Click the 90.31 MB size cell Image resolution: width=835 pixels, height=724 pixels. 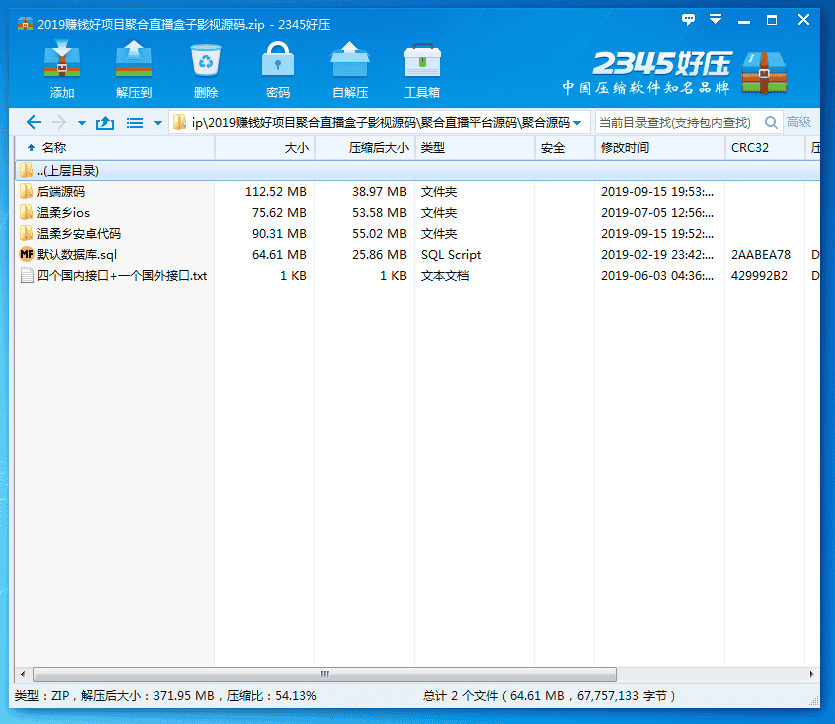point(279,234)
